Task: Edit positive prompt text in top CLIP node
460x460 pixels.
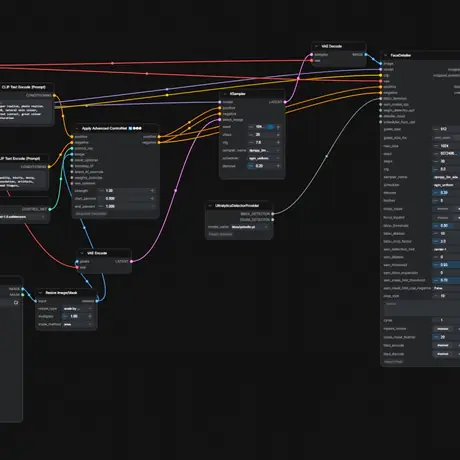Action: click(26, 112)
